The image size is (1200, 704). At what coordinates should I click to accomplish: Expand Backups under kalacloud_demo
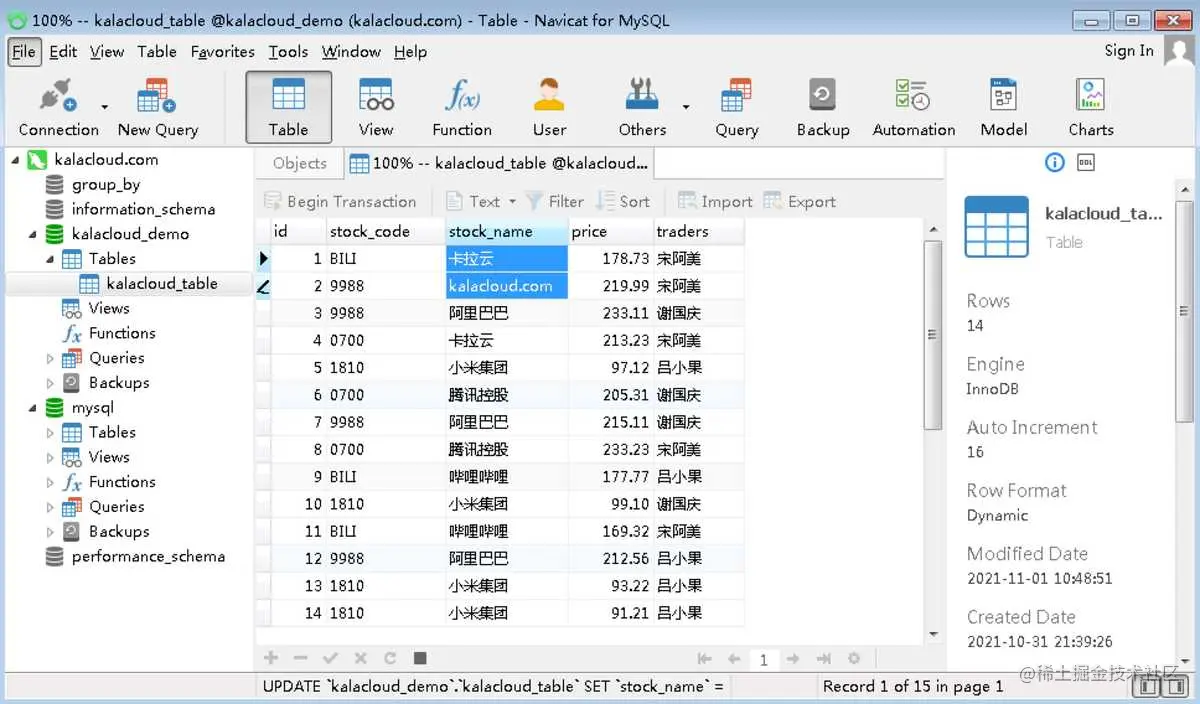50,383
